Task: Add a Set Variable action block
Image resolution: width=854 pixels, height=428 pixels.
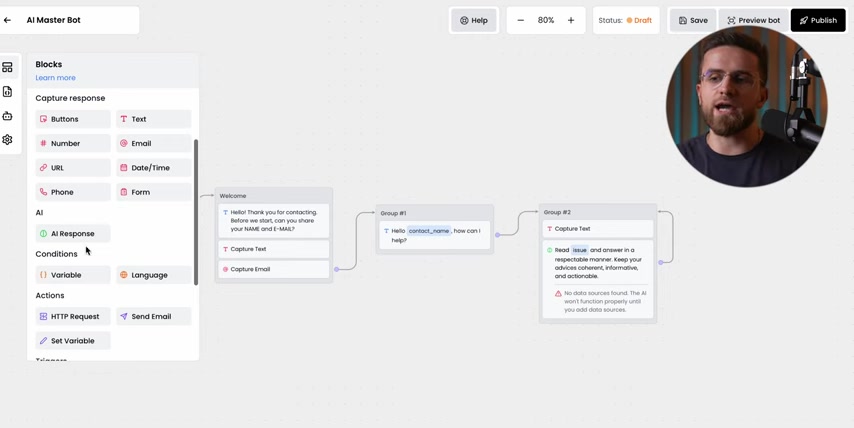Action: pyautogui.click(x=73, y=341)
